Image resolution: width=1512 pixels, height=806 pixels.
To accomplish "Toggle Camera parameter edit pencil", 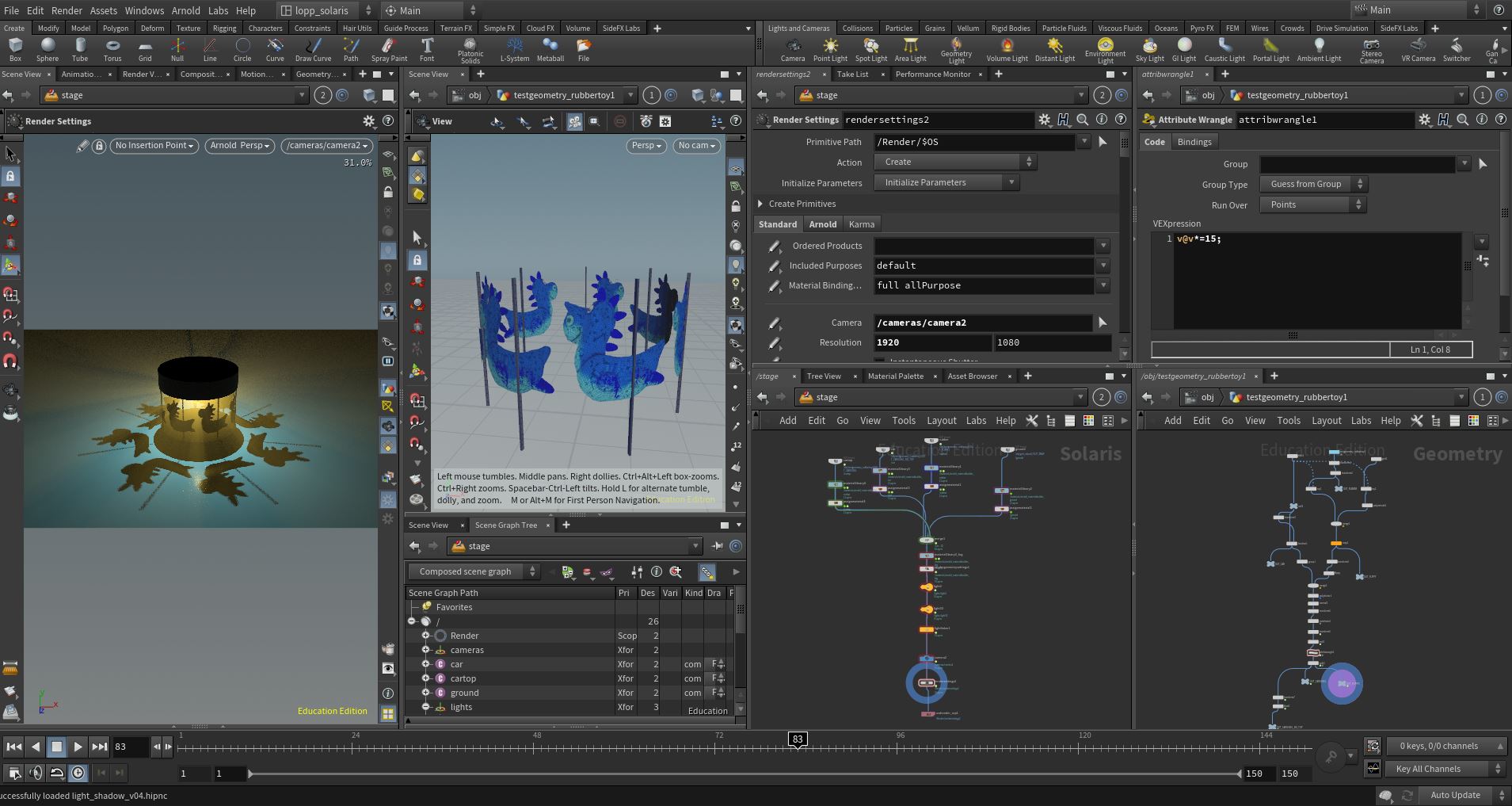I will 775,323.
